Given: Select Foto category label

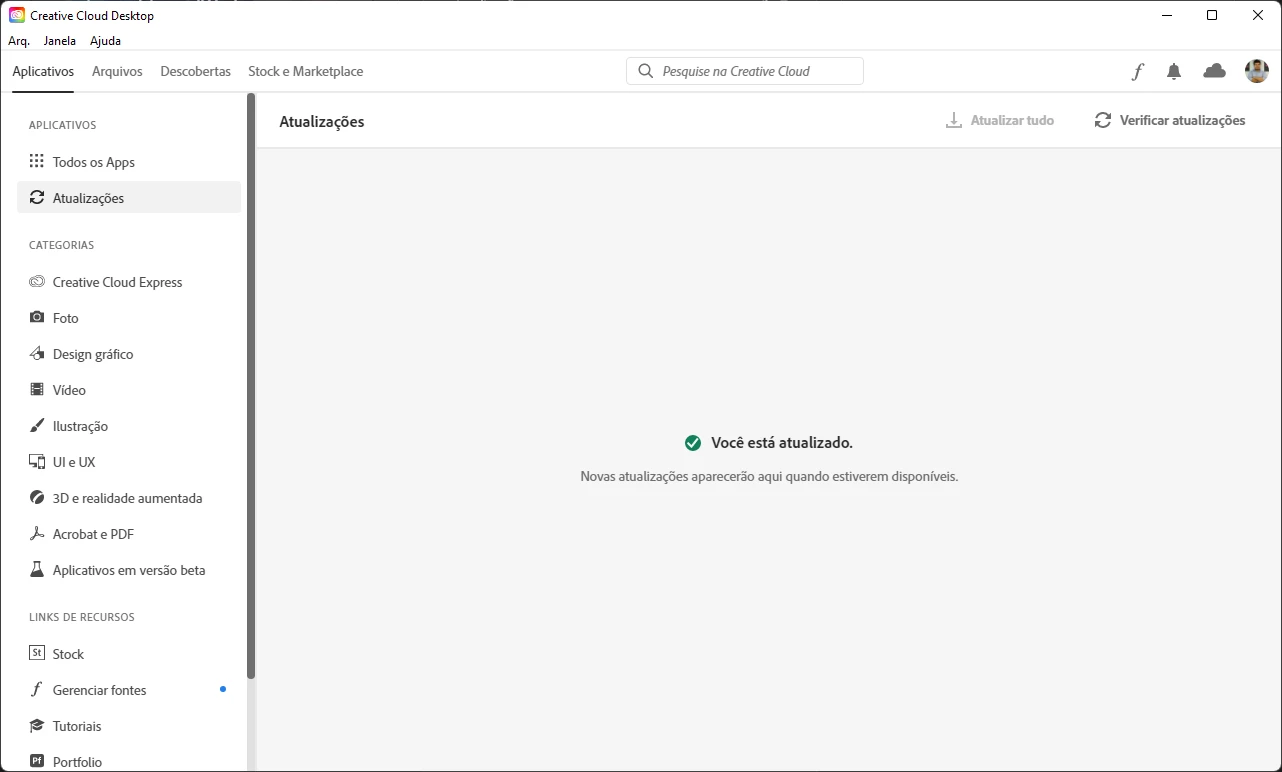Looking at the screenshot, I should point(66,318).
